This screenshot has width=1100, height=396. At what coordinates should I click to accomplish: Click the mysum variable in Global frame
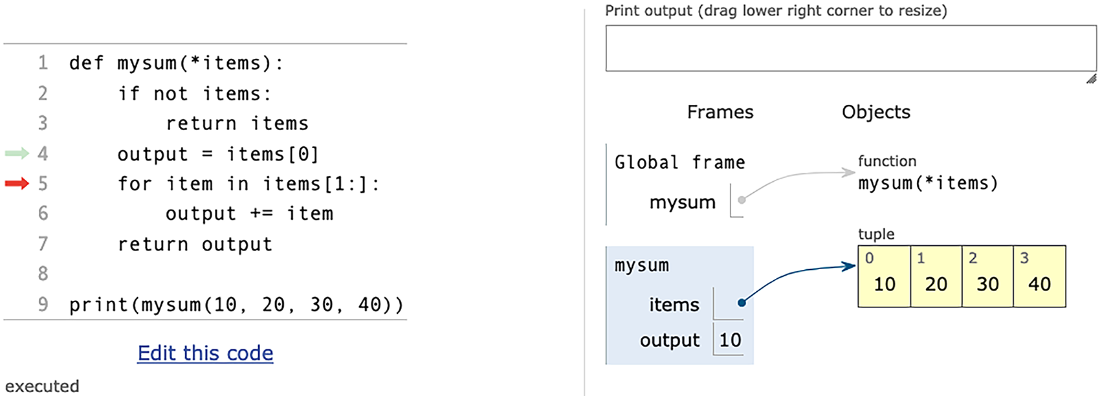point(683,203)
